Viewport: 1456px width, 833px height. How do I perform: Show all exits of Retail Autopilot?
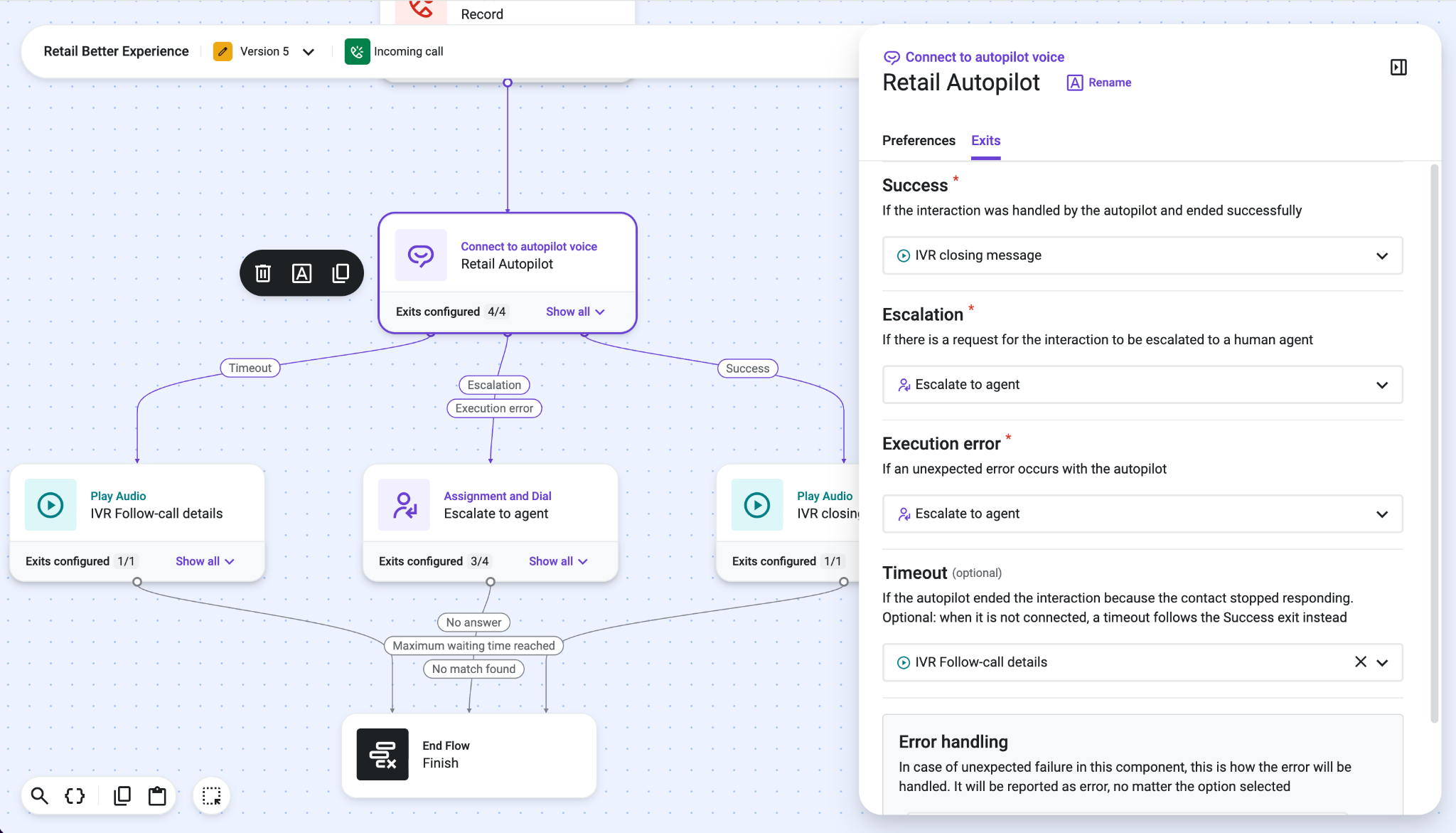575,312
